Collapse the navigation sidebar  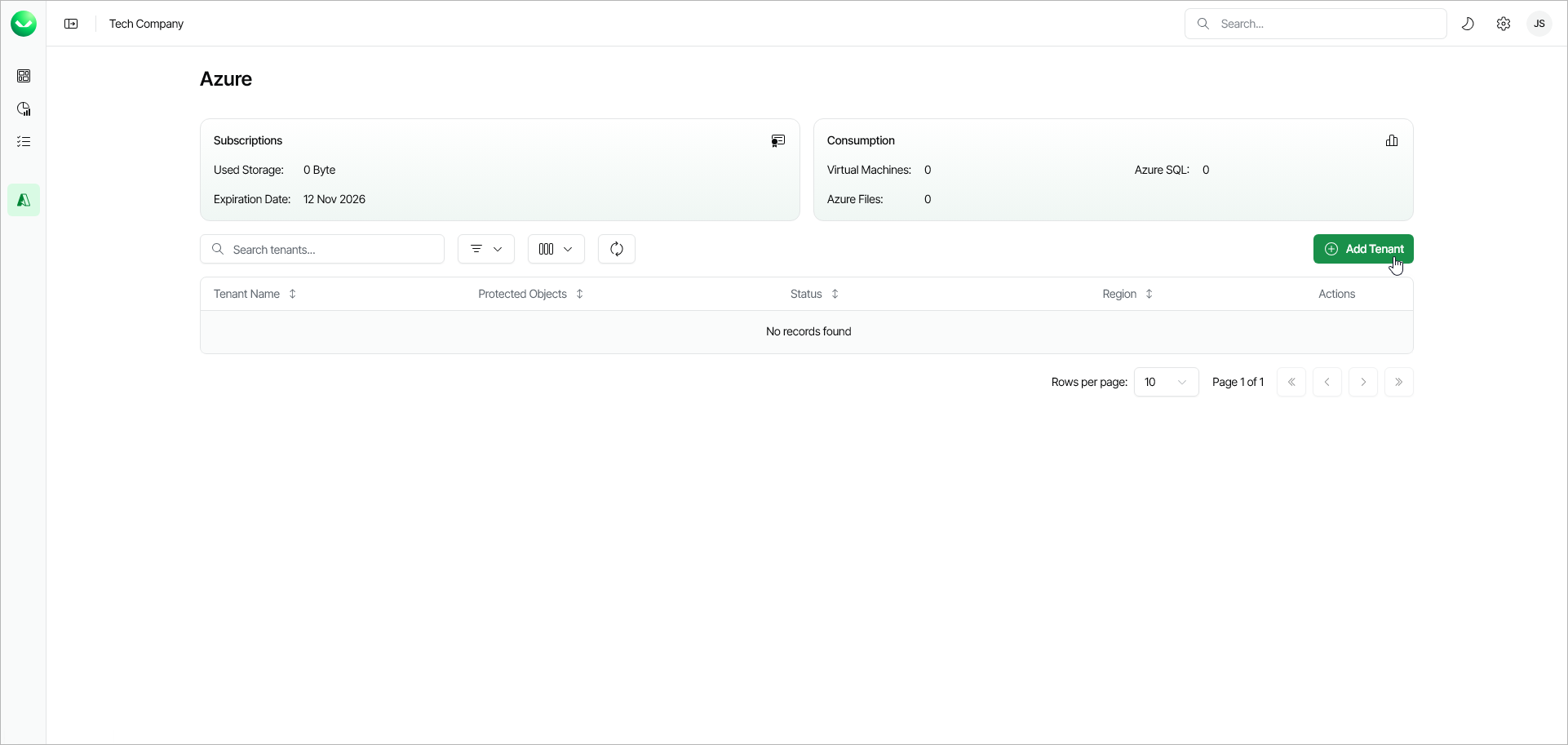[x=71, y=24]
